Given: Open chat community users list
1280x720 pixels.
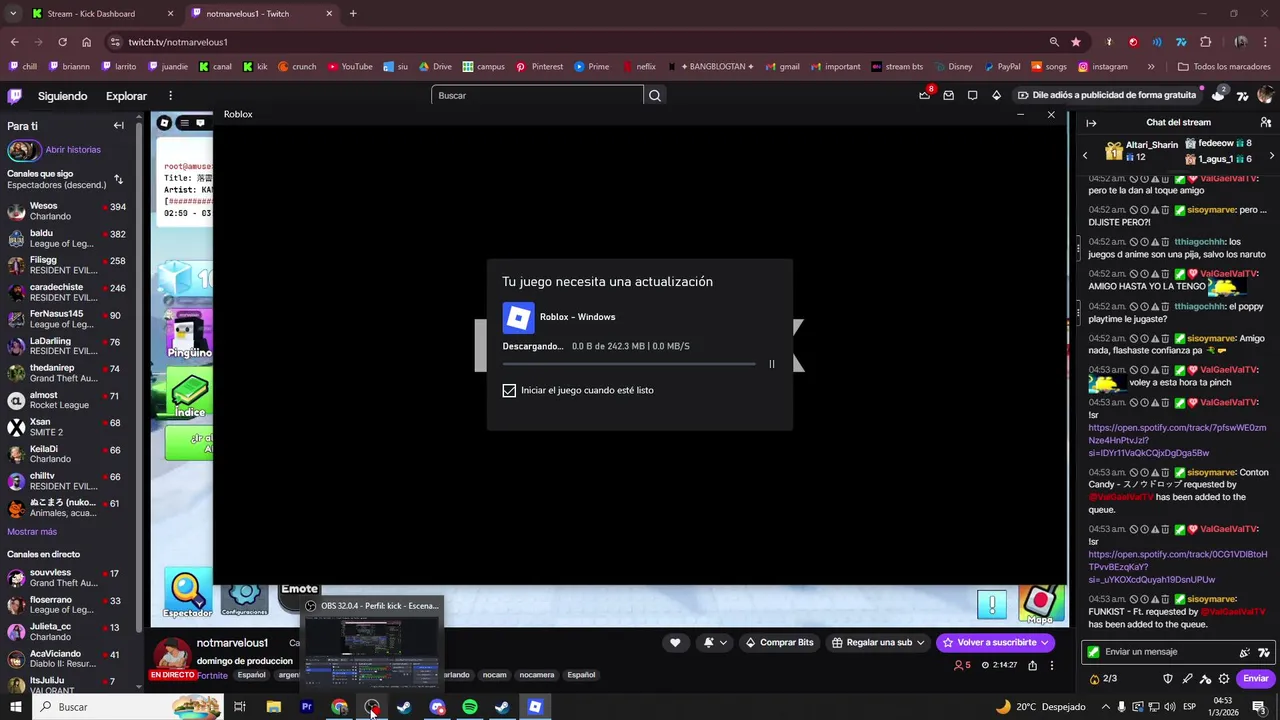Looking at the screenshot, I should click(1265, 122).
